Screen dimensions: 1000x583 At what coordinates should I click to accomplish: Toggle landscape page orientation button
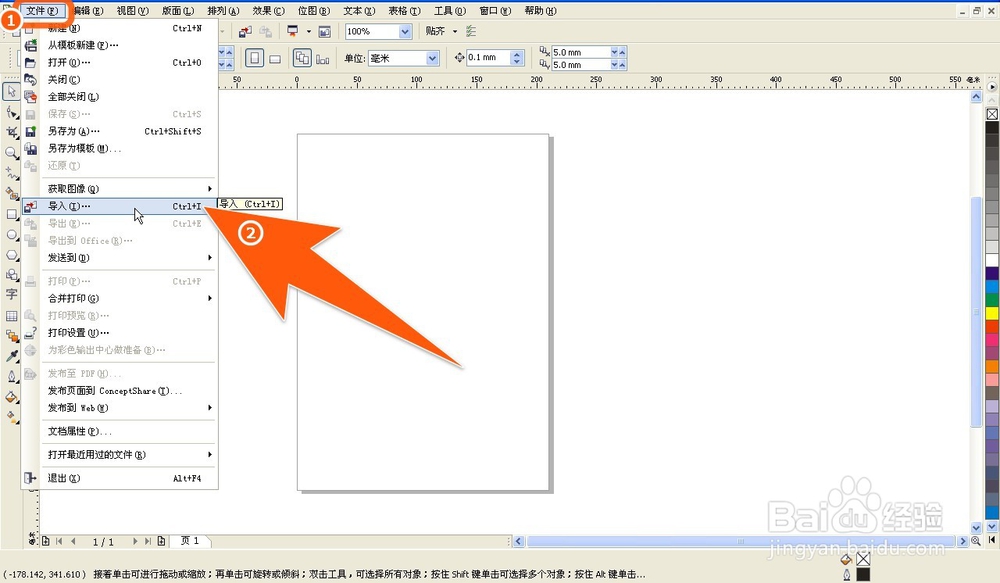tap(275, 58)
